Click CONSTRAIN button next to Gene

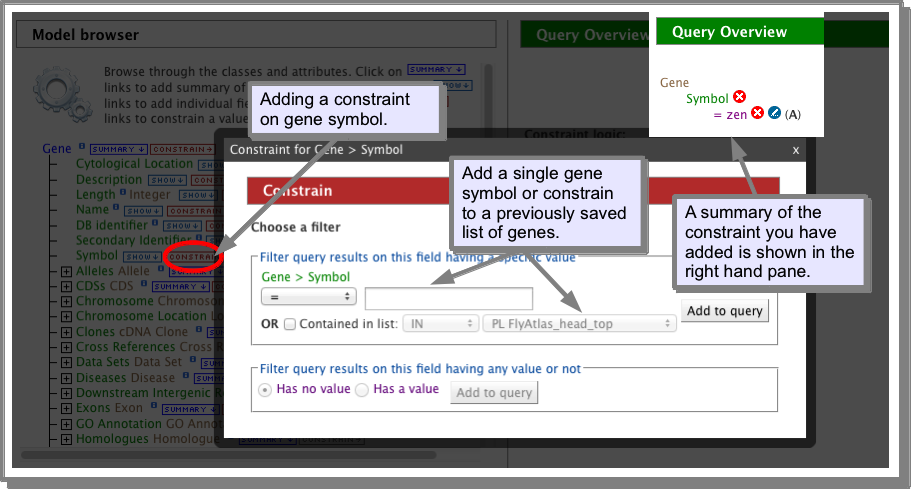[x=181, y=149]
